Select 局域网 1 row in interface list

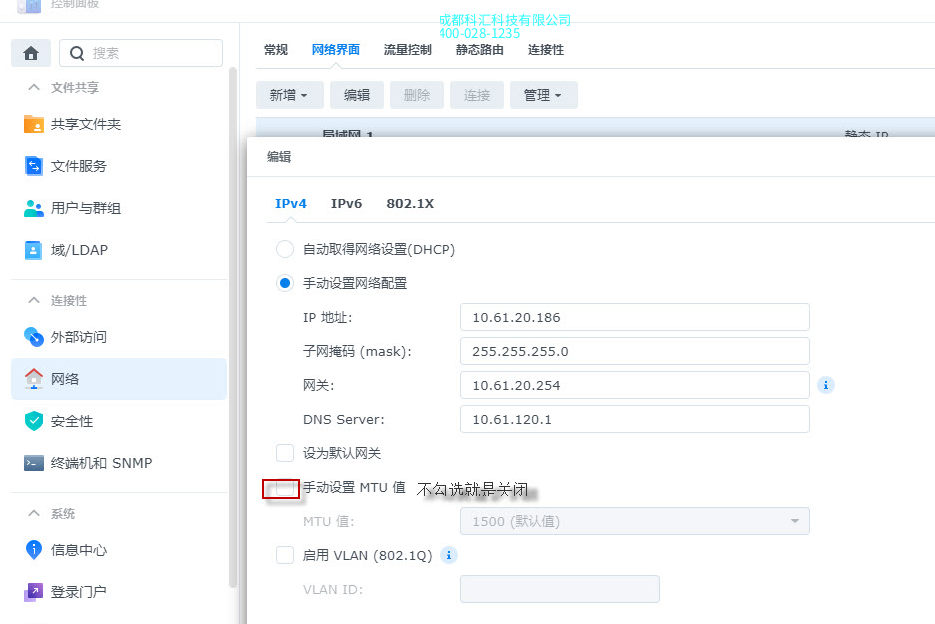click(595, 128)
